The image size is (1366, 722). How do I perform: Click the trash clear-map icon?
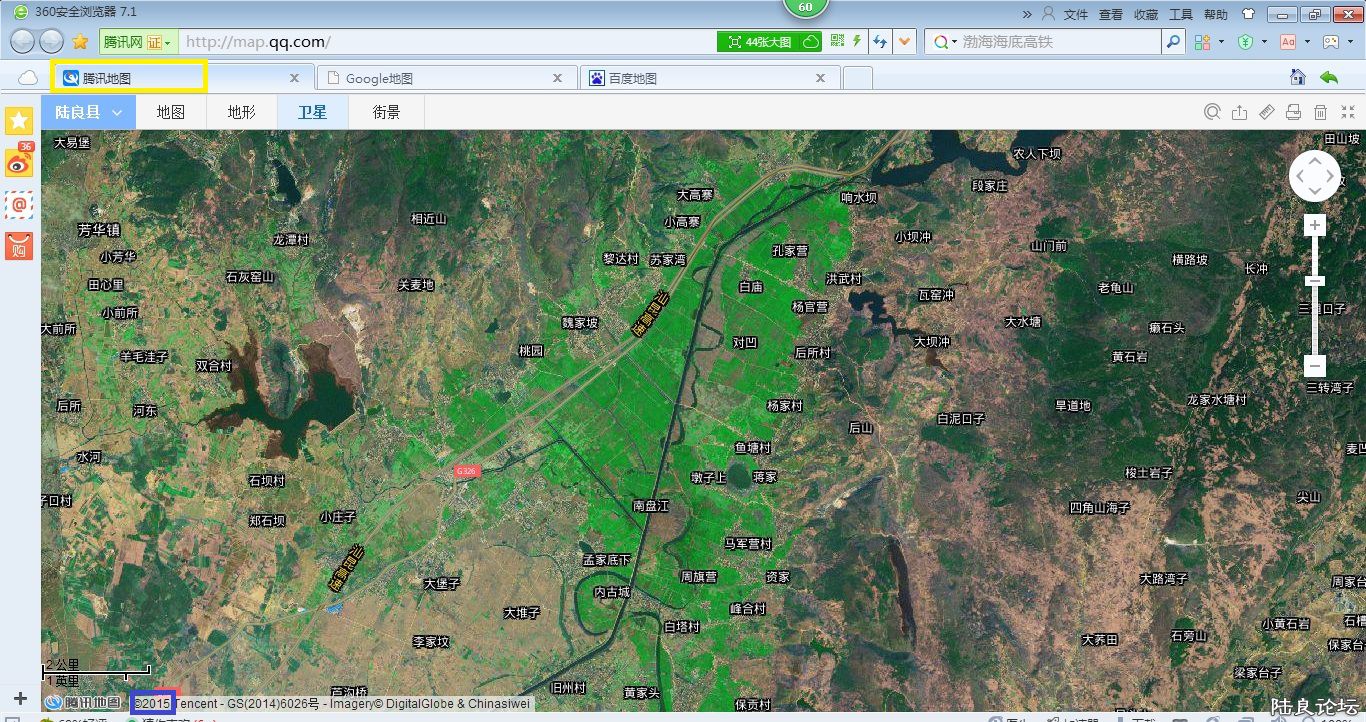click(x=1320, y=112)
